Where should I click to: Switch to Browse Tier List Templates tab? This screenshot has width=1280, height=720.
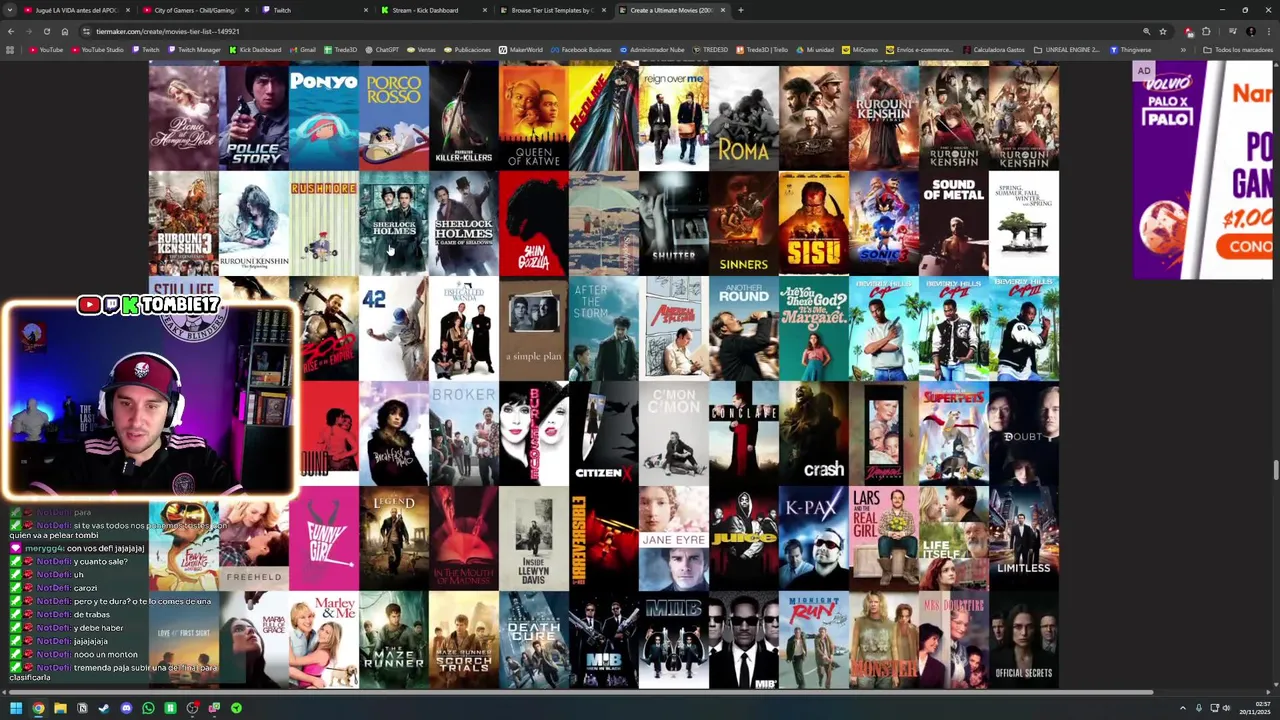[x=551, y=10]
